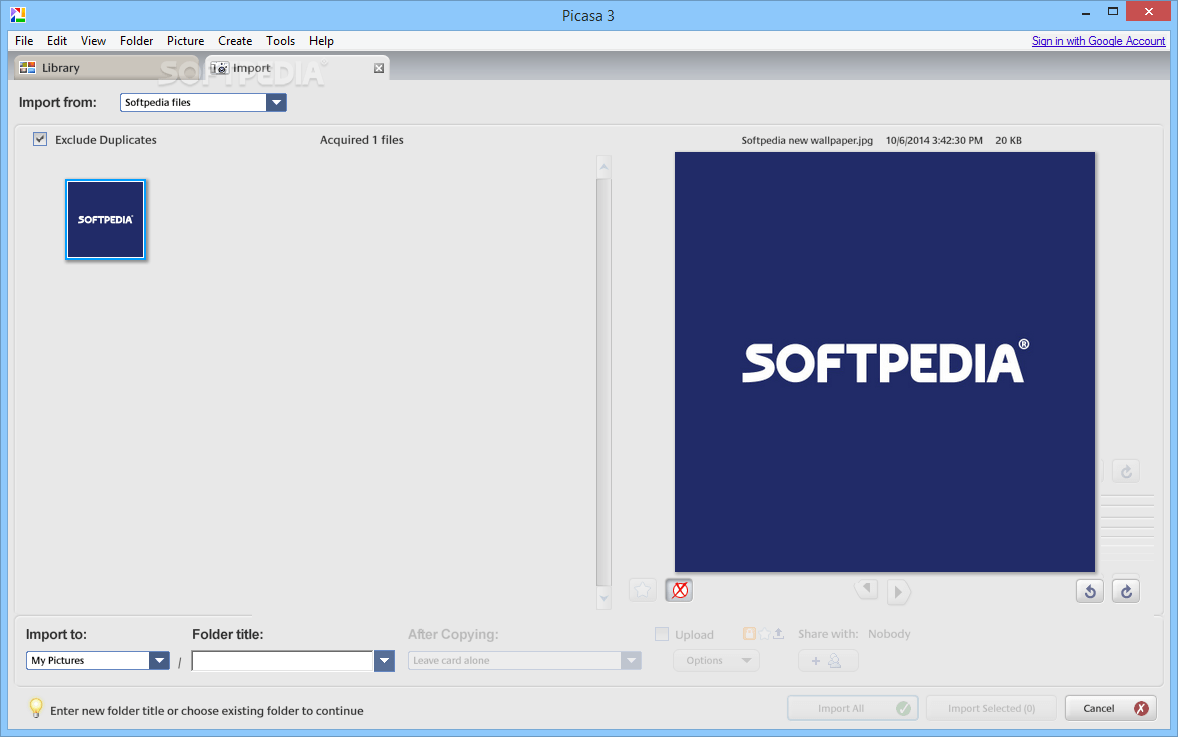The width and height of the screenshot is (1178, 737).
Task: Click the 'Nobody' share with value
Action: pyautogui.click(x=889, y=634)
